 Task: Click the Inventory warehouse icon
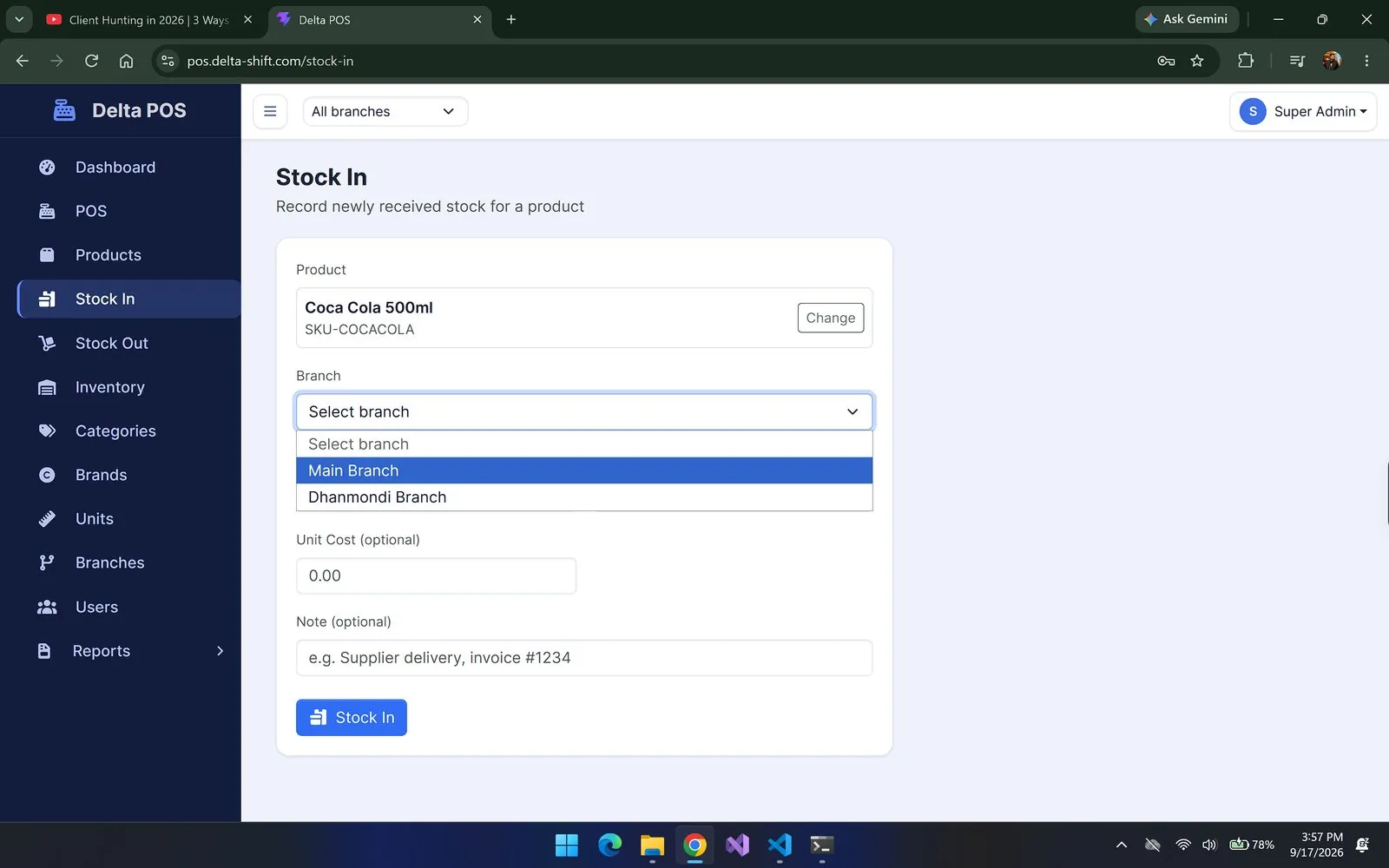47,387
